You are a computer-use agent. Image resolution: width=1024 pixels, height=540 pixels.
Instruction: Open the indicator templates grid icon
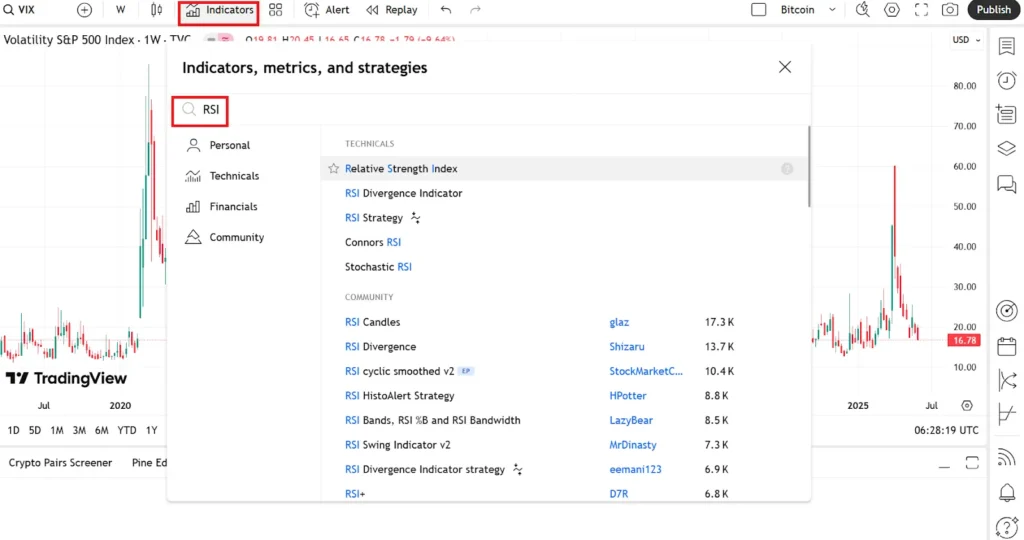[276, 10]
